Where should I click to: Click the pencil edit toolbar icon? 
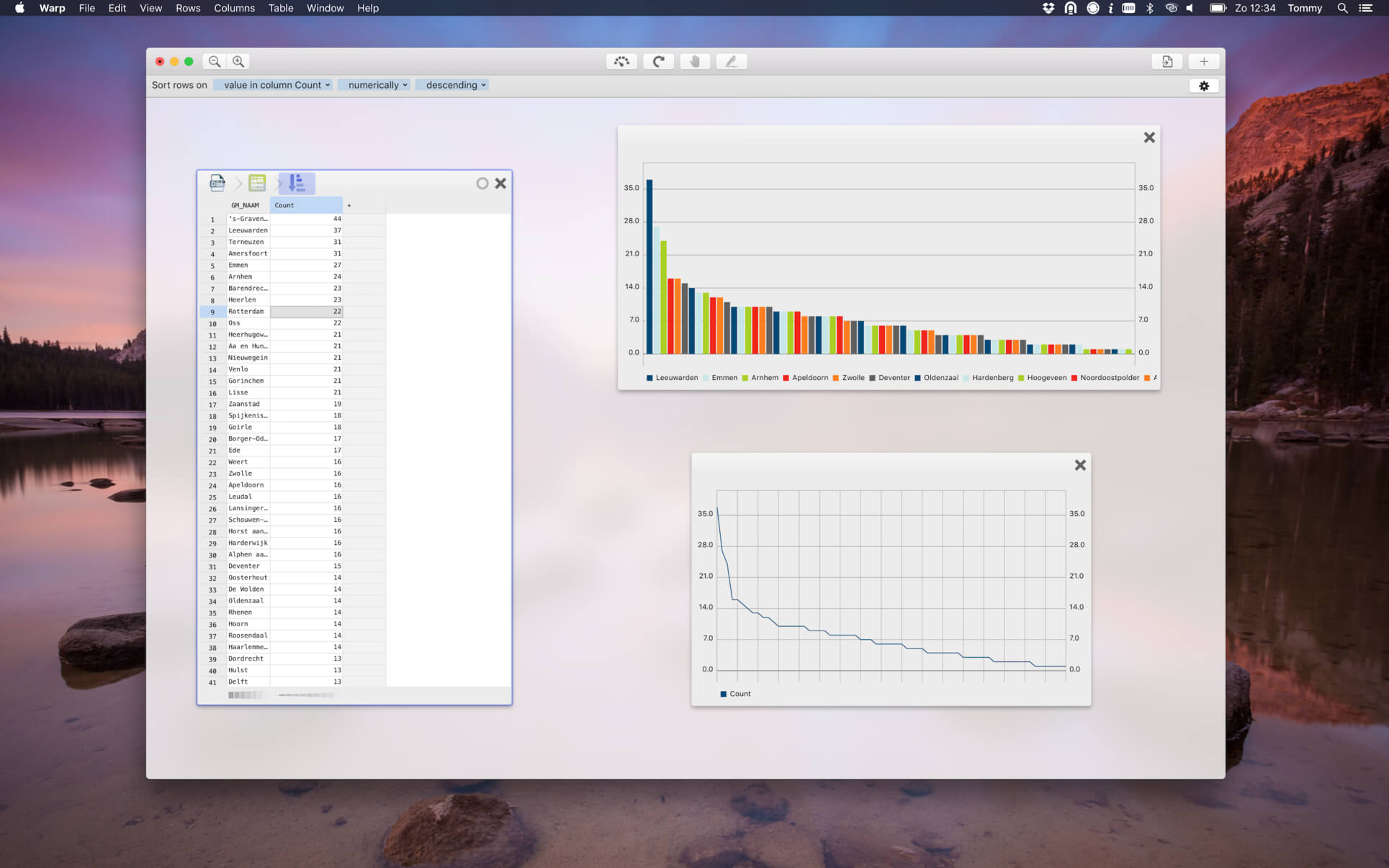coord(731,62)
